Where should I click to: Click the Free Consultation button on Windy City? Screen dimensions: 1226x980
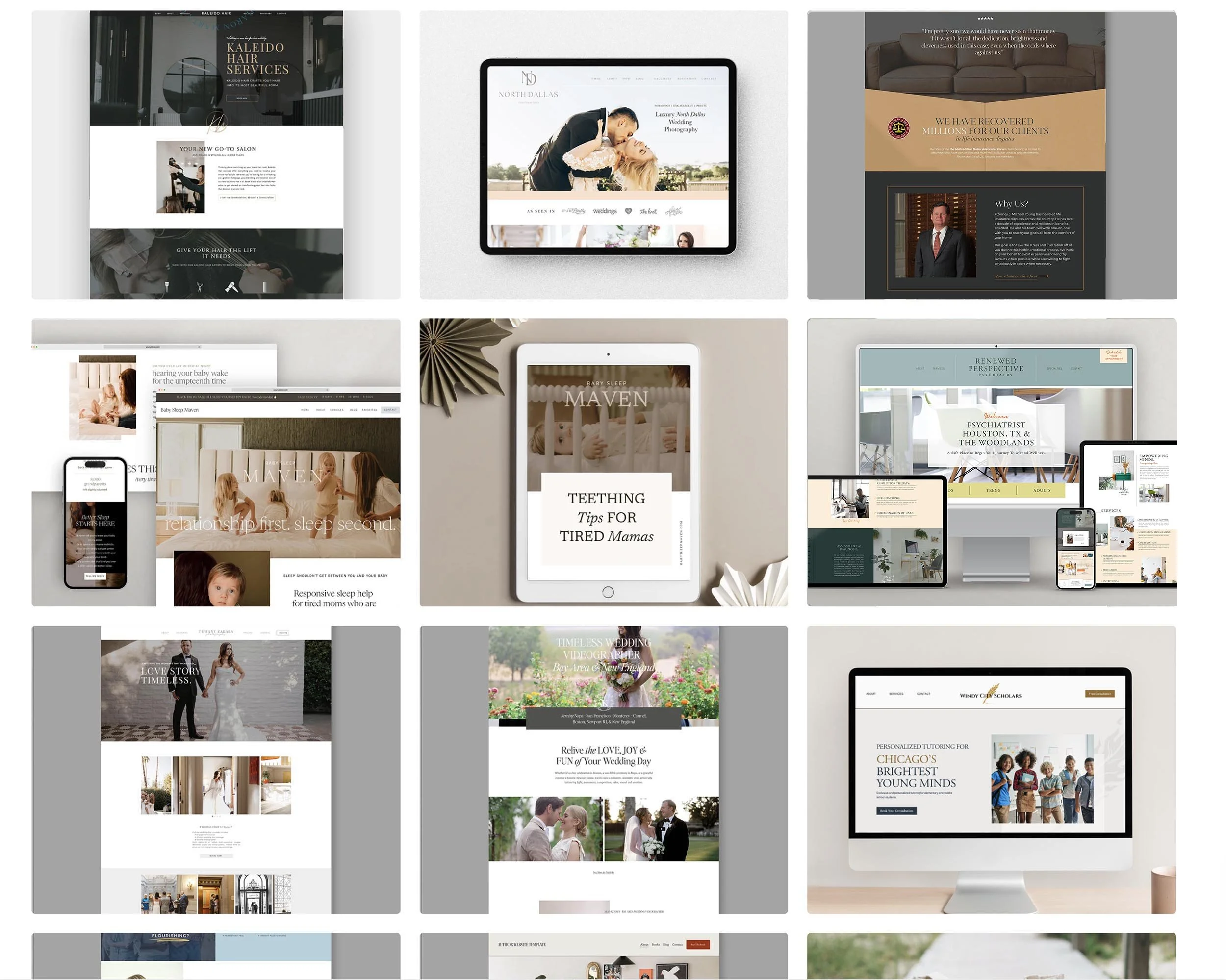tap(1100, 694)
